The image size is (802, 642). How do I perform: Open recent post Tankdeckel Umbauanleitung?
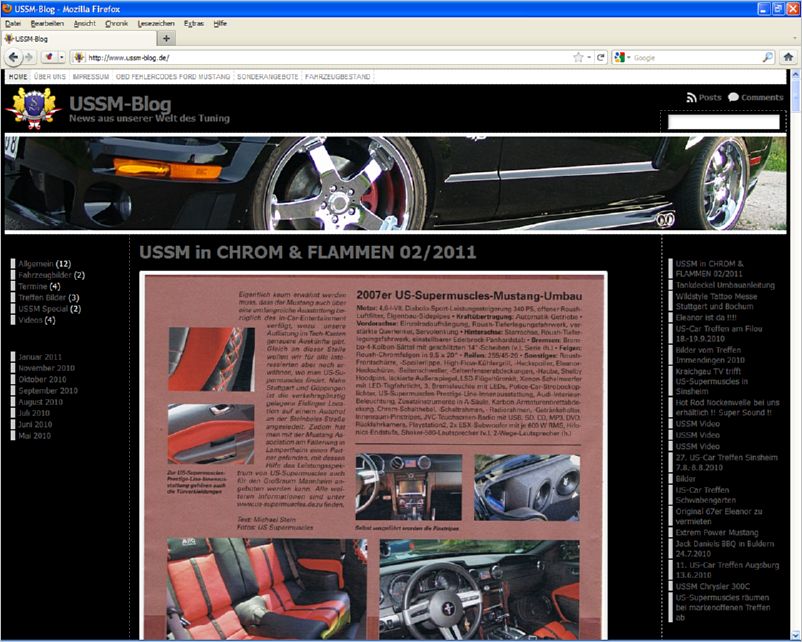pyautogui.click(x=725, y=285)
